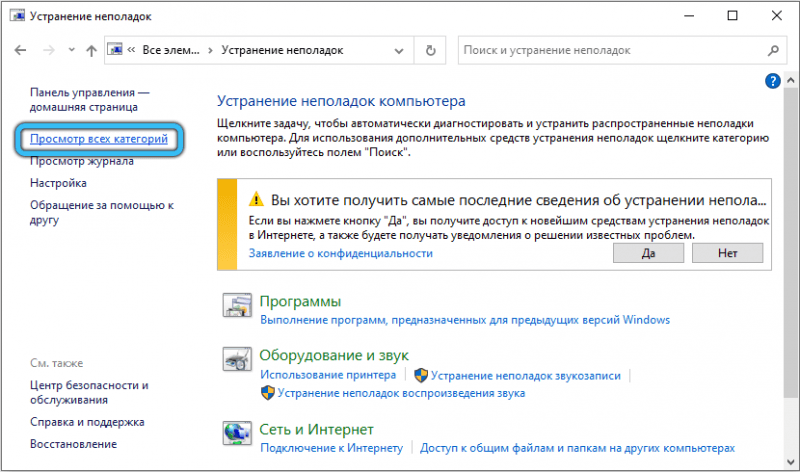Click the 'См. также' label
Screen dimensions: 800x472
click(x=56, y=363)
